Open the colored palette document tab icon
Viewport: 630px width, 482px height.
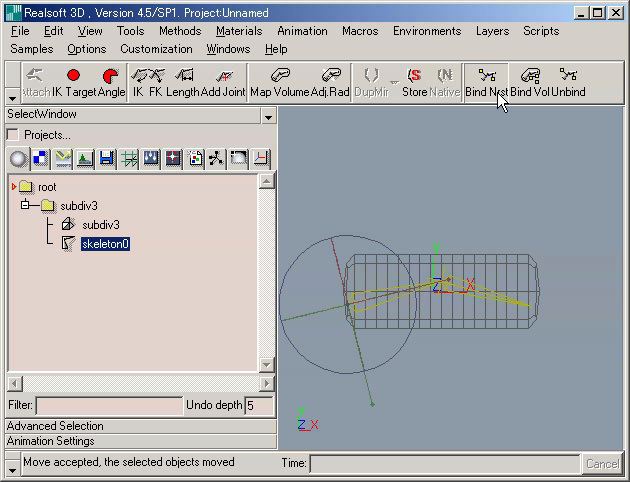195,159
